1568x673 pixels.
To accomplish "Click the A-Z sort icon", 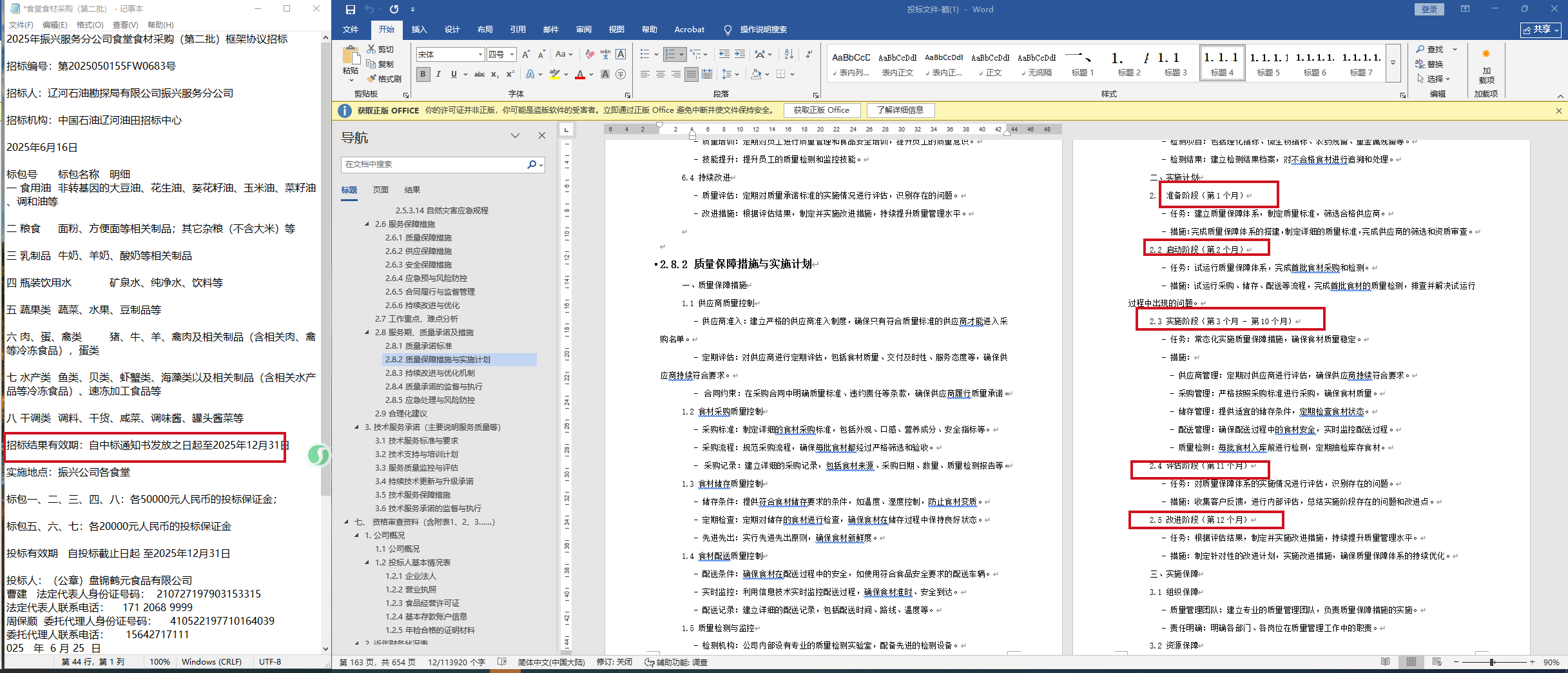I will pos(789,55).
